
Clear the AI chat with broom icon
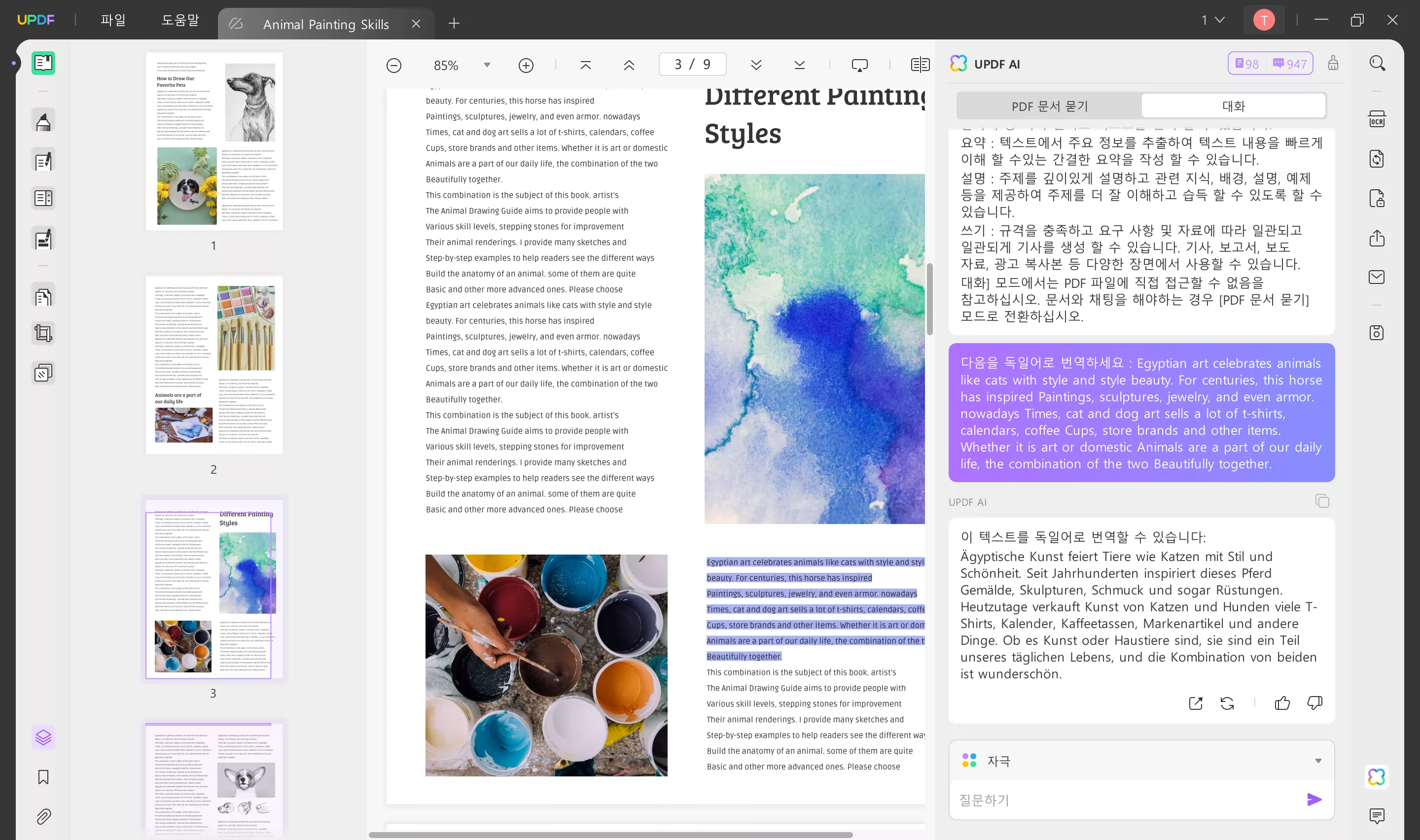[1333, 64]
